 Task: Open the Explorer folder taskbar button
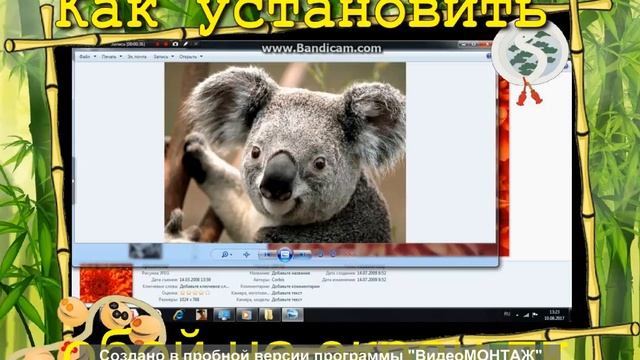pos(269,315)
